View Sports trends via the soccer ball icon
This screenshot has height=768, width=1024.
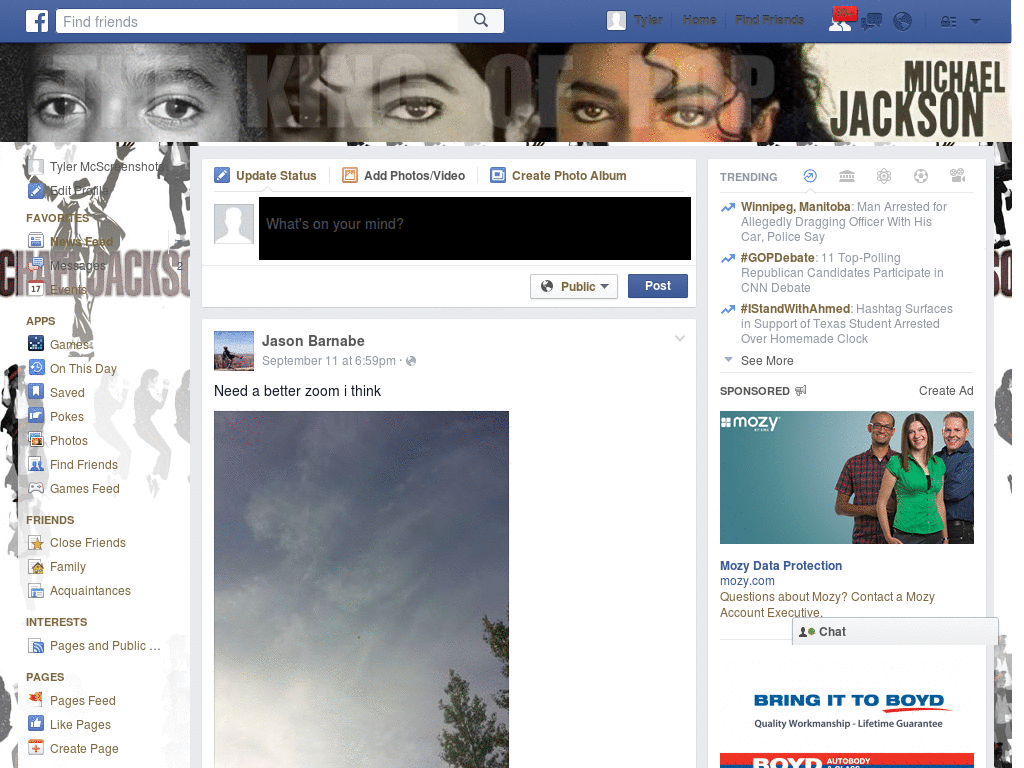[920, 176]
